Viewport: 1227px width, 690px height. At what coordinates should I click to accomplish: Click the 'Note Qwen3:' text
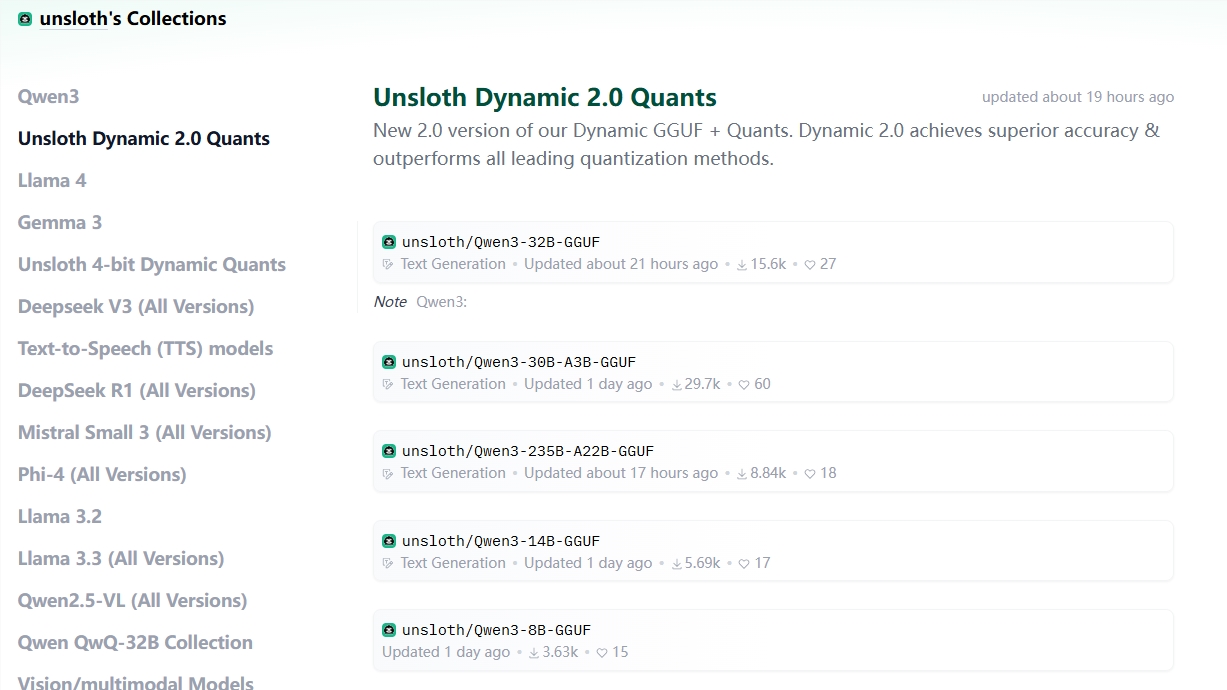420,302
